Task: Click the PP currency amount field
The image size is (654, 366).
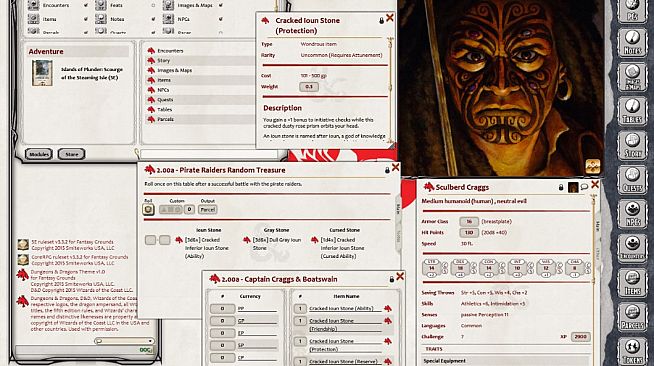Action: pos(222,309)
